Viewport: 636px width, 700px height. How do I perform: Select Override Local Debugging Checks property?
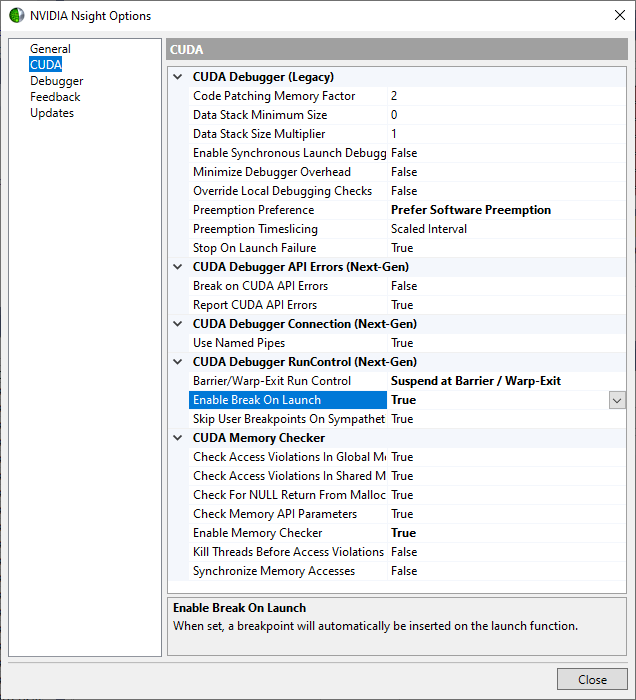(288, 191)
